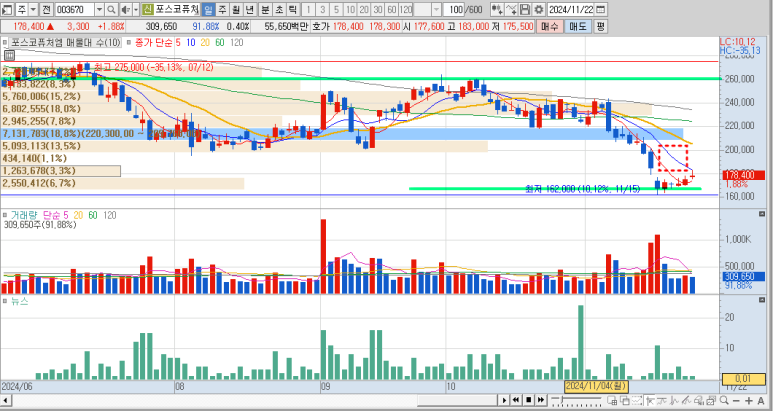773x411 pixels.
Task: Select the 일 (daily) period toggle
Action: click(208, 9)
